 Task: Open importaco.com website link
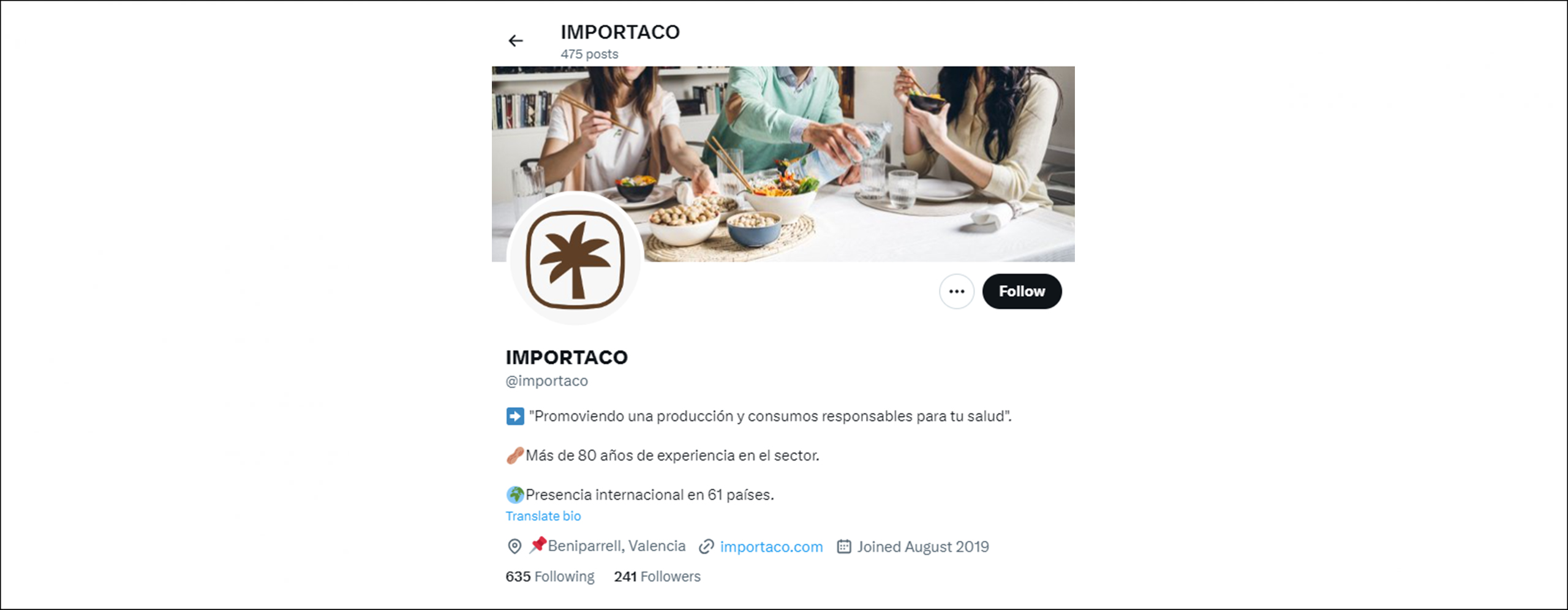771,547
